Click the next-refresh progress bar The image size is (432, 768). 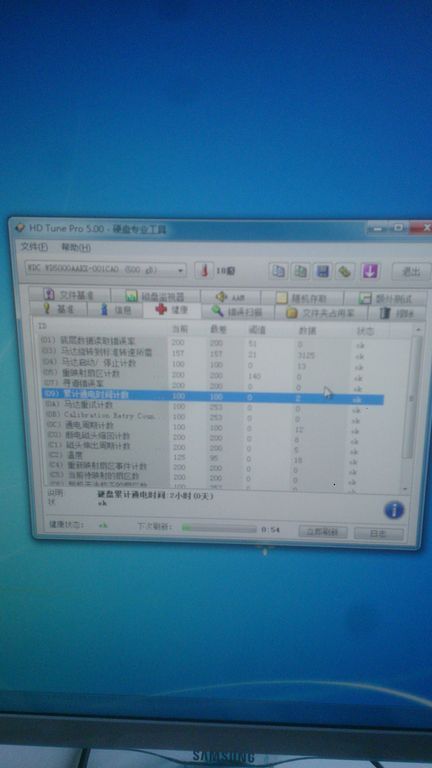tap(219, 529)
